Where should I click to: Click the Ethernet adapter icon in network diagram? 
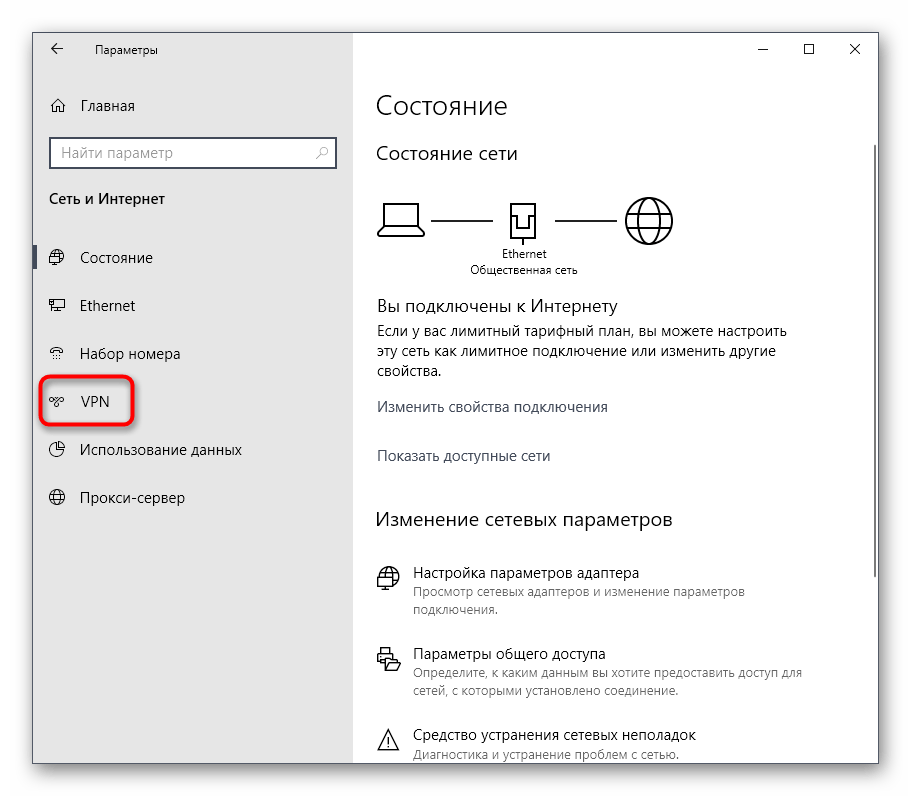coord(524,219)
